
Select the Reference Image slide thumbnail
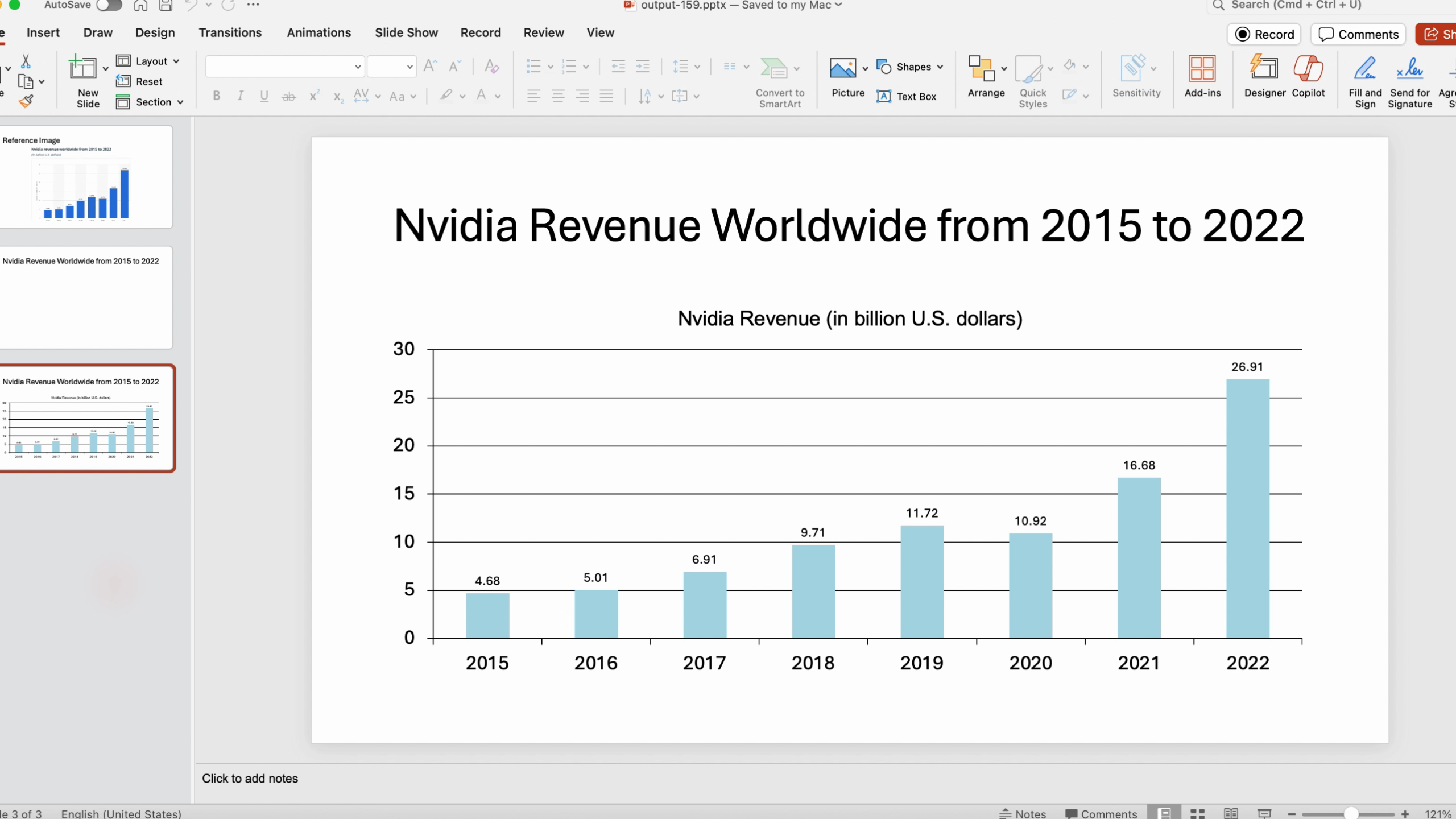[86, 177]
